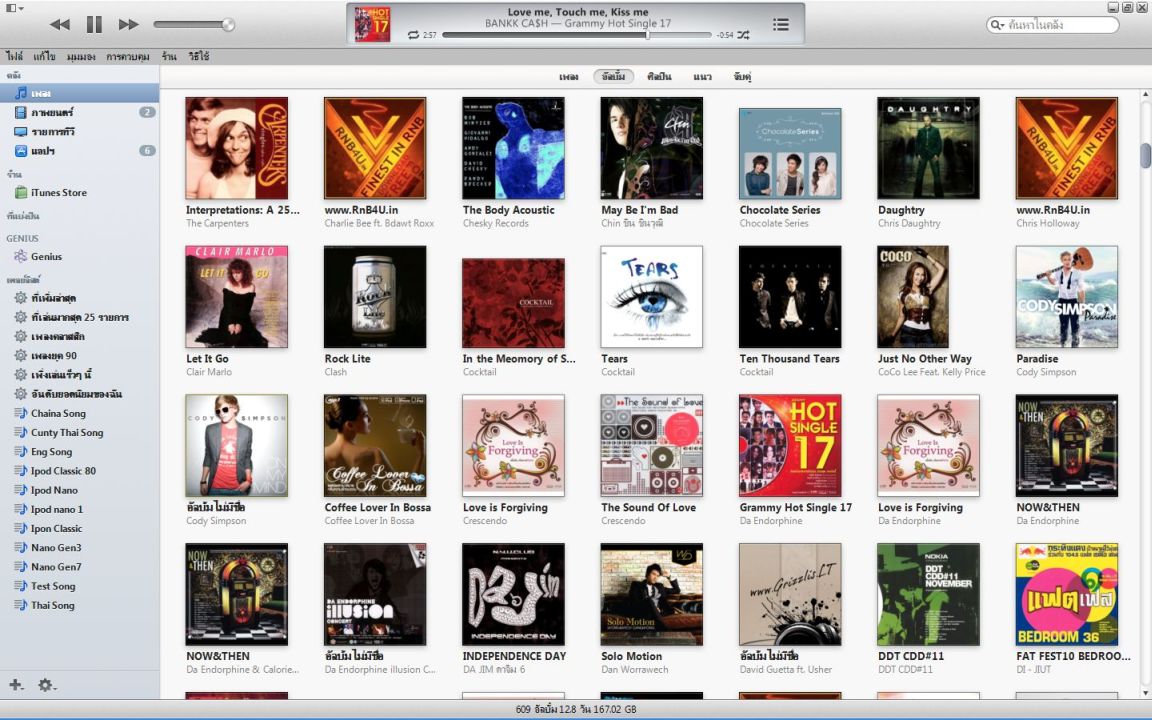
Task: Switch to the 'แนว' genres tab
Action: coord(702,76)
